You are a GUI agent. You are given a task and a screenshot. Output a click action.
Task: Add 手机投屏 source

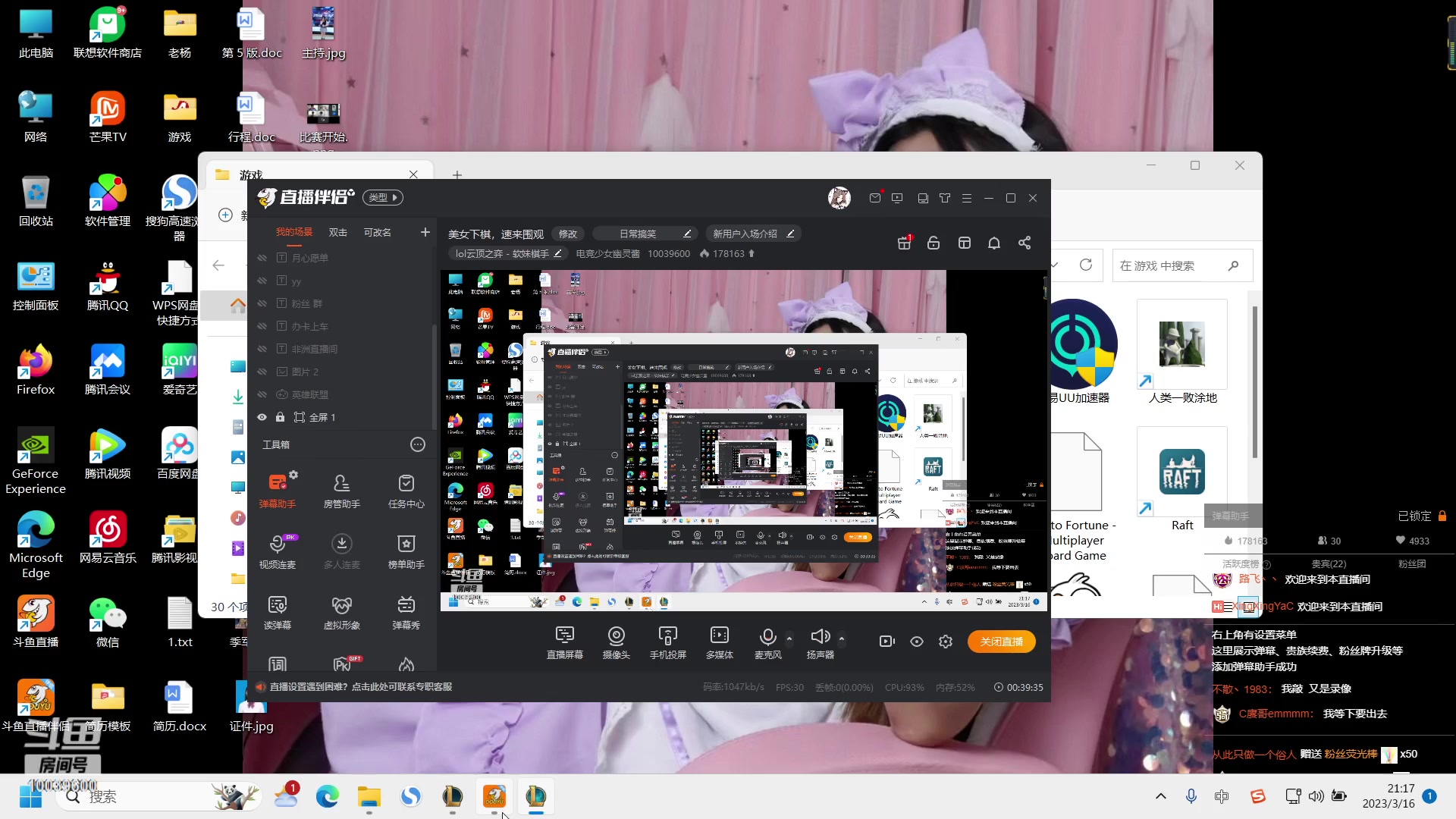tap(668, 642)
